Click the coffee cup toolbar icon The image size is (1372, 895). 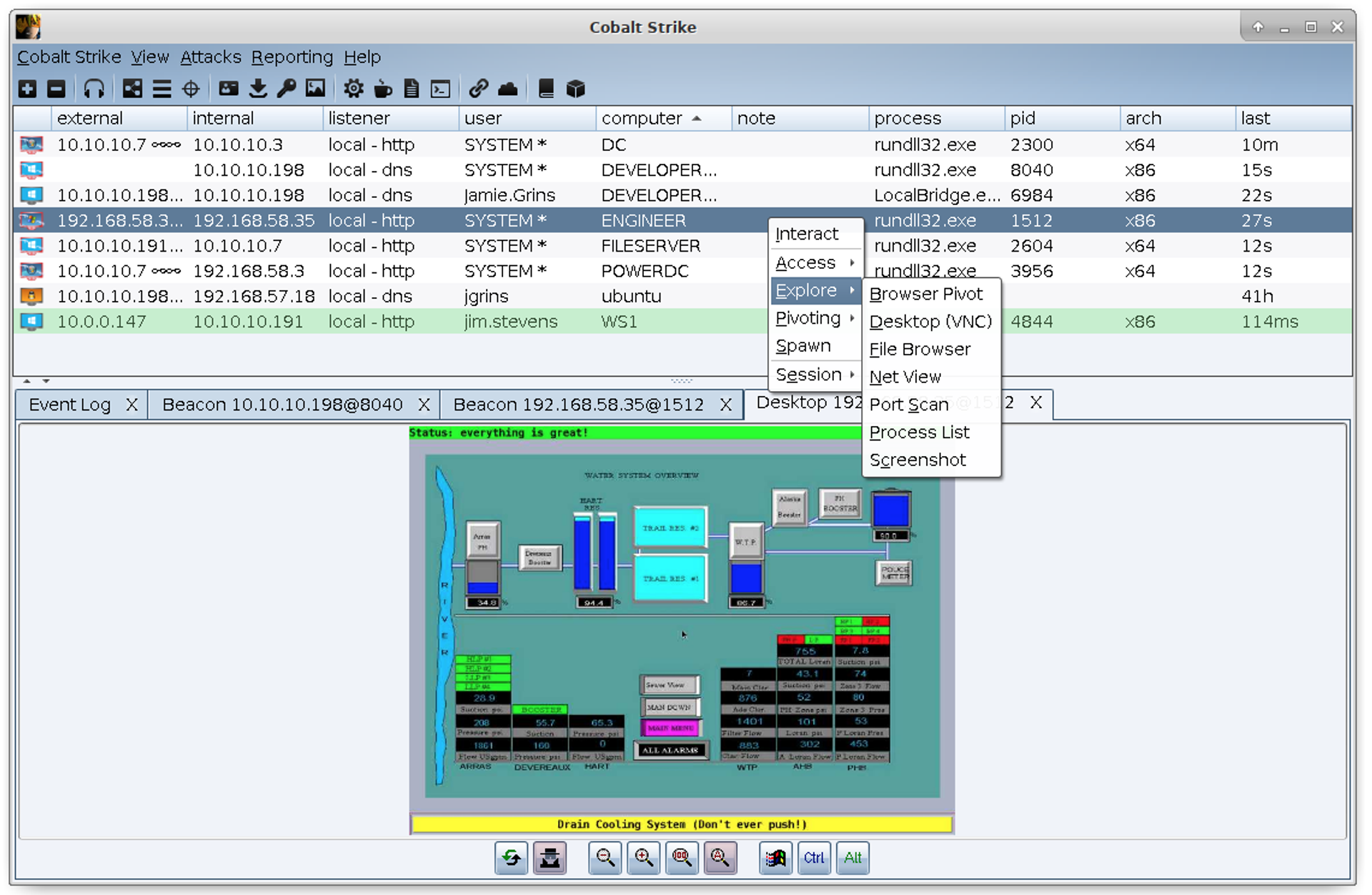(383, 89)
